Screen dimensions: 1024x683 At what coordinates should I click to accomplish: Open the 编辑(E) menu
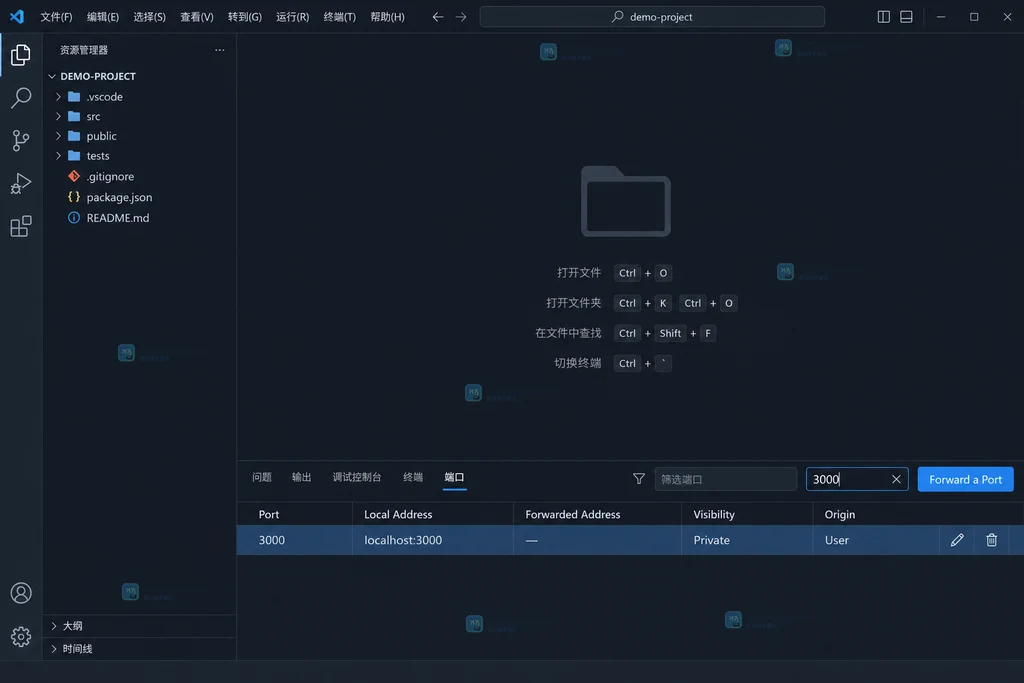pos(103,17)
